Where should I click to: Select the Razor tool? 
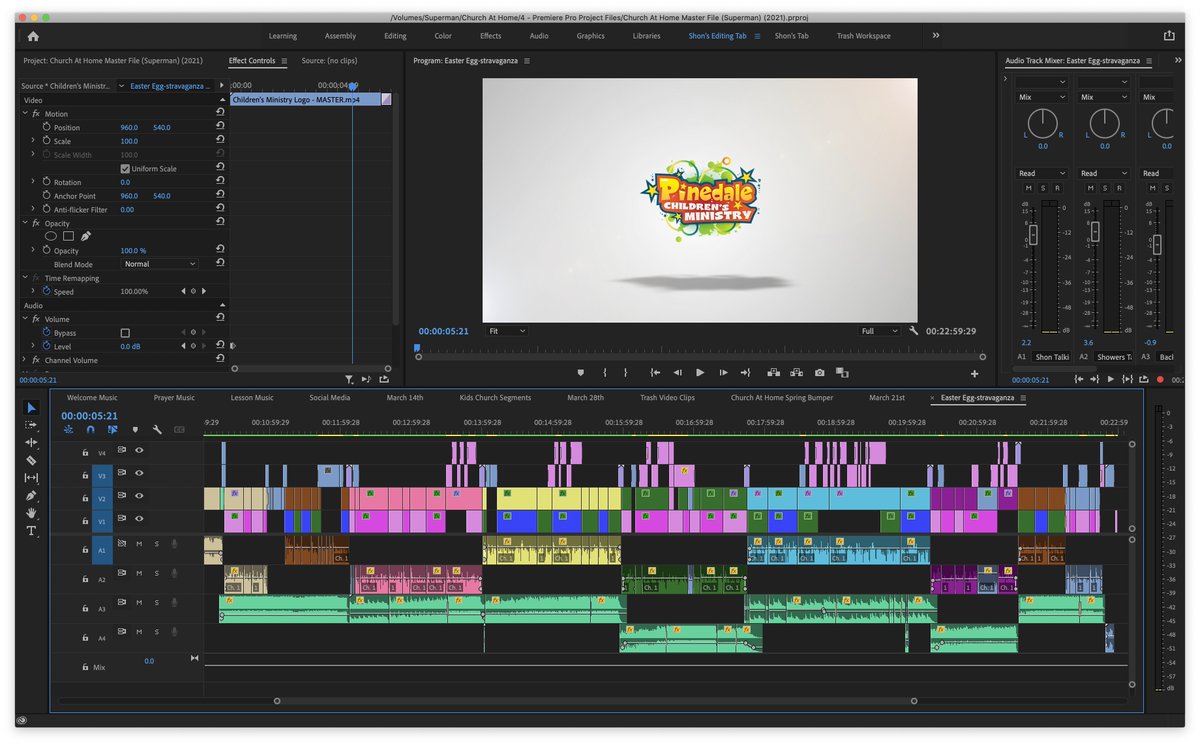31,460
